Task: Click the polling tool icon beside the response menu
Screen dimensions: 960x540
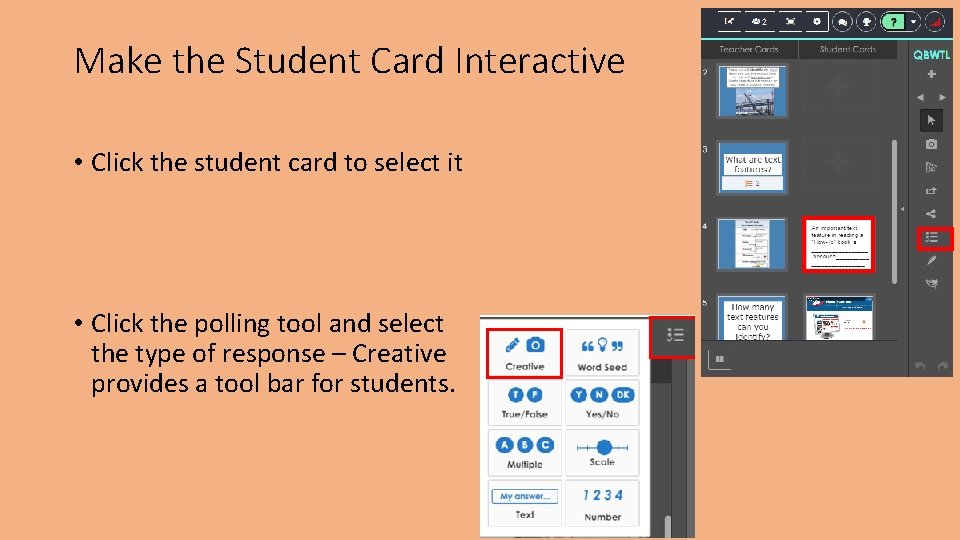Action: (674, 336)
